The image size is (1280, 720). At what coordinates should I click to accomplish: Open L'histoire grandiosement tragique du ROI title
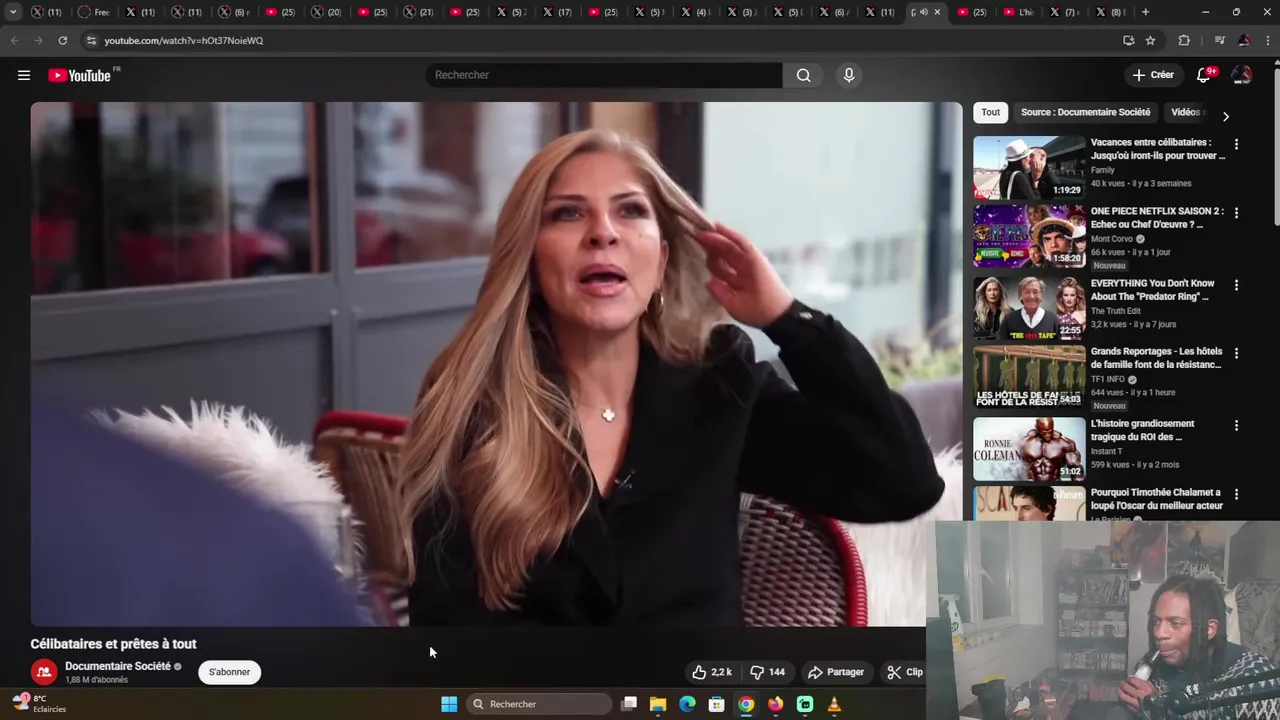(1142, 430)
